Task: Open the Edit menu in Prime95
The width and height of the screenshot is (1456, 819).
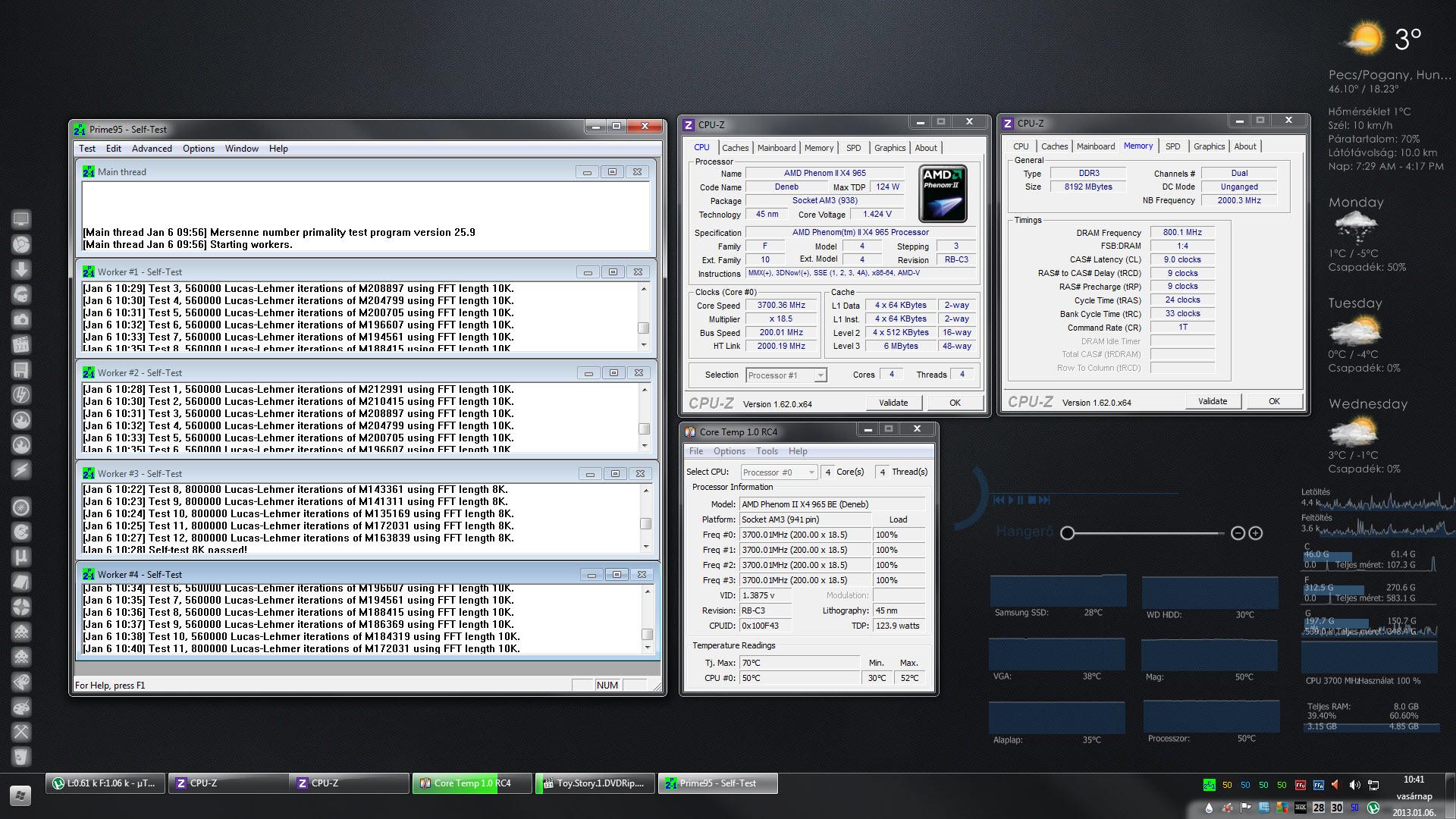Action: (114, 149)
